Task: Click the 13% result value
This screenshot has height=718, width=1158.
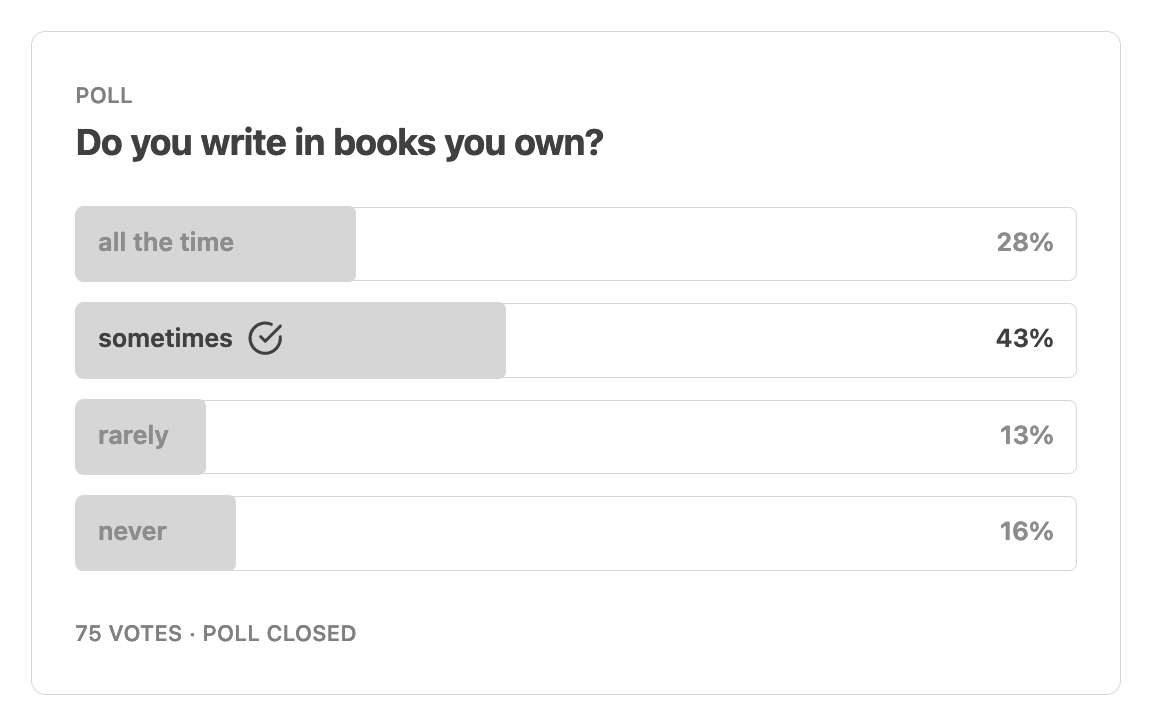Action: pyautogui.click(x=1026, y=435)
